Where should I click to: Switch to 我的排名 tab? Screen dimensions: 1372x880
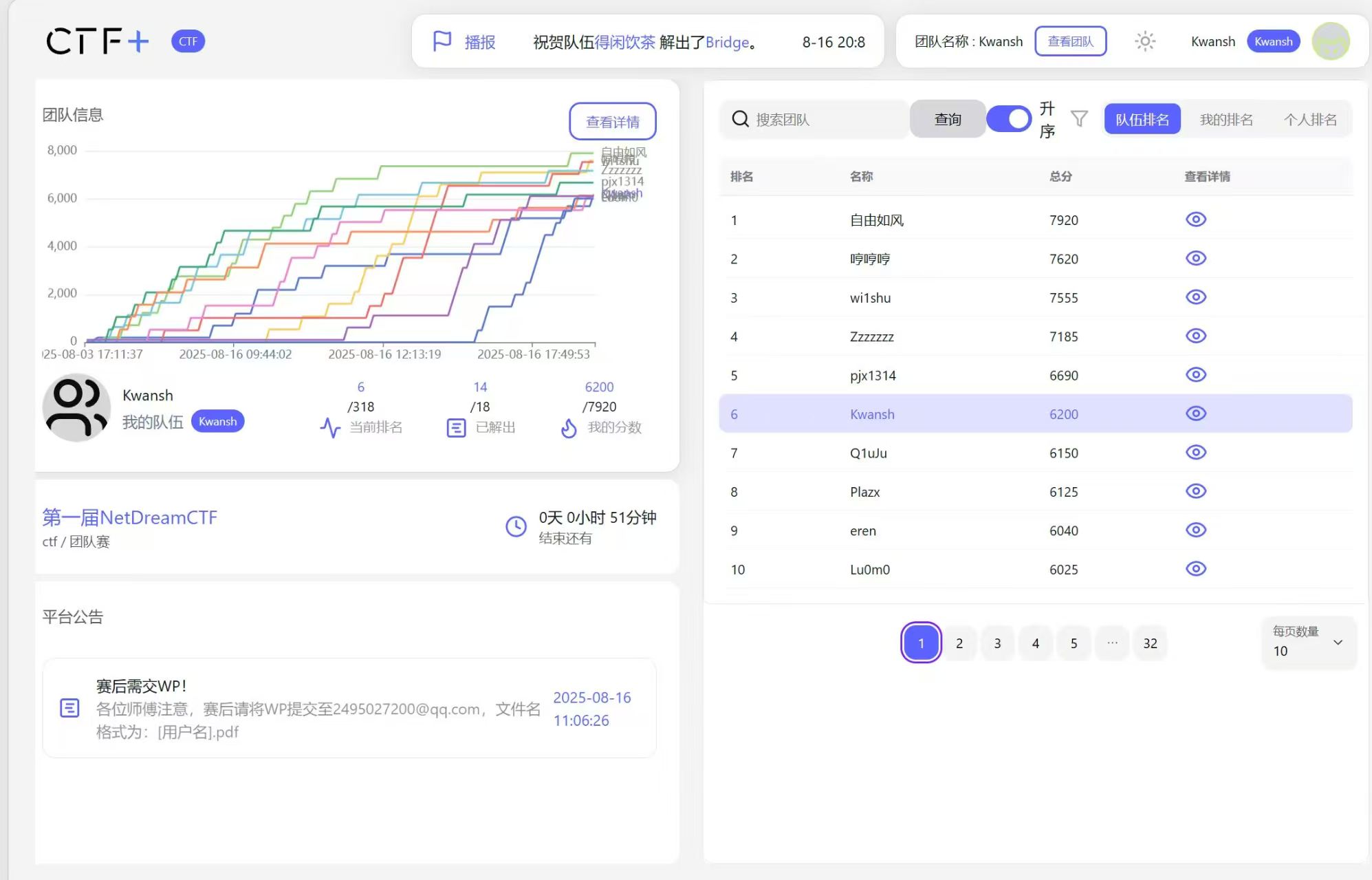tap(1226, 120)
